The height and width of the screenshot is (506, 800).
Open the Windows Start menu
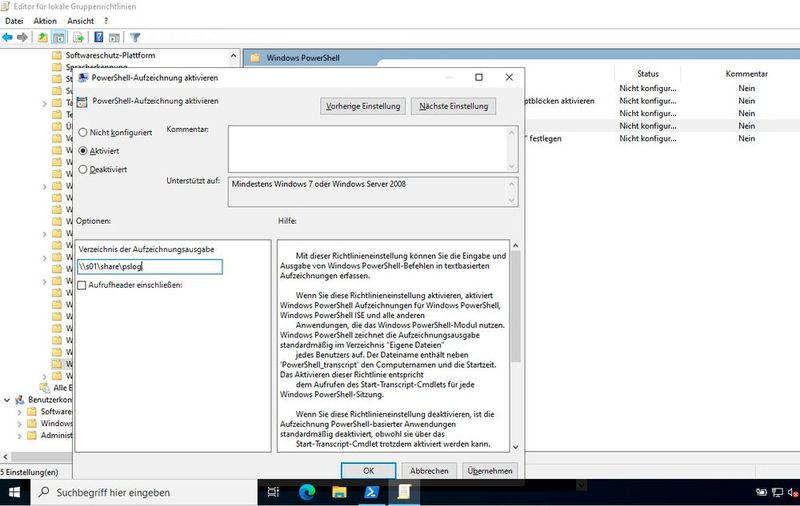pyautogui.click(x=14, y=492)
